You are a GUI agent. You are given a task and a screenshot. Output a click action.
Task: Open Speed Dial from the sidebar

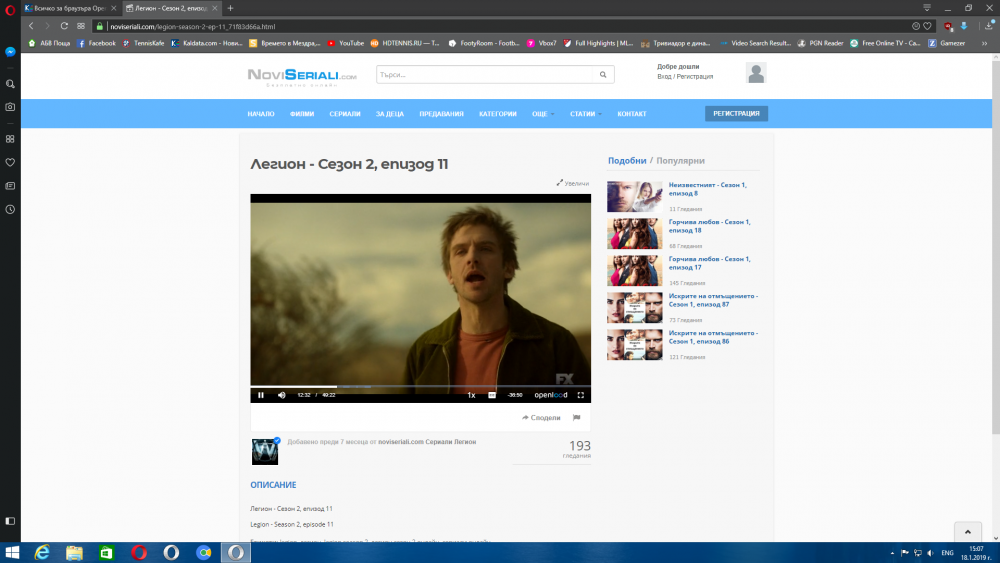tap(10, 139)
